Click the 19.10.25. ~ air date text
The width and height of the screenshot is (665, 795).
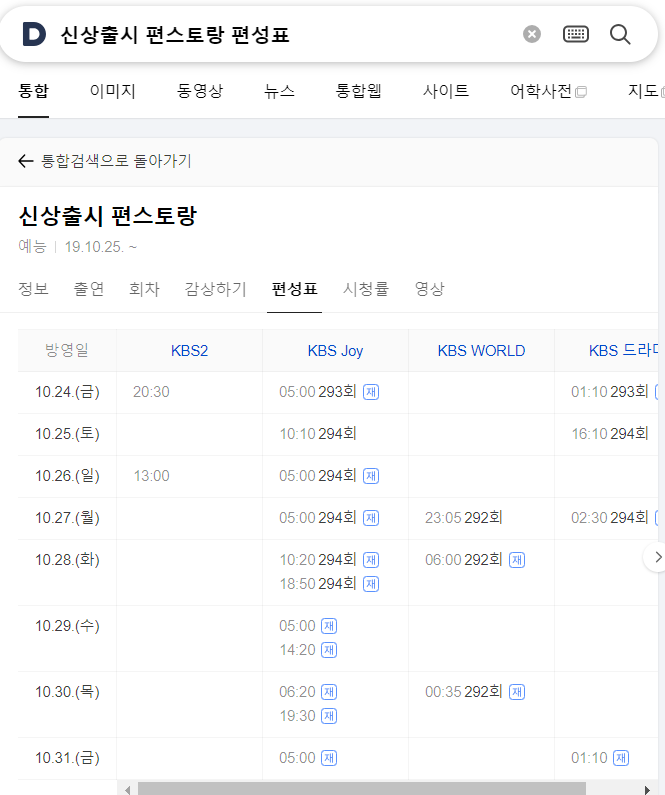click(101, 247)
